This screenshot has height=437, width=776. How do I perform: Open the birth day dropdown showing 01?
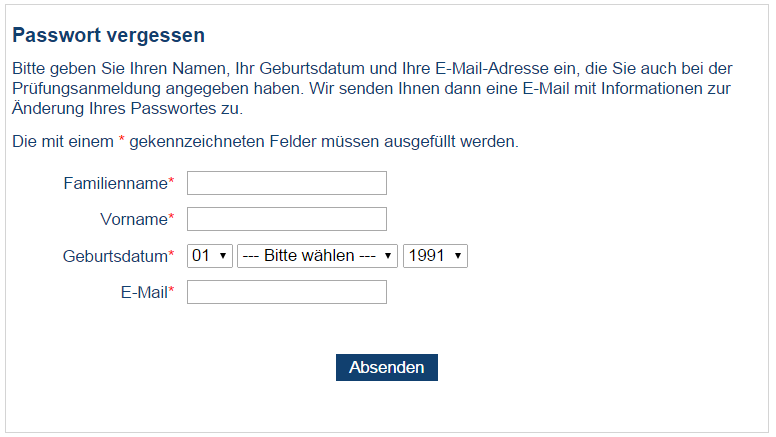click(210, 256)
